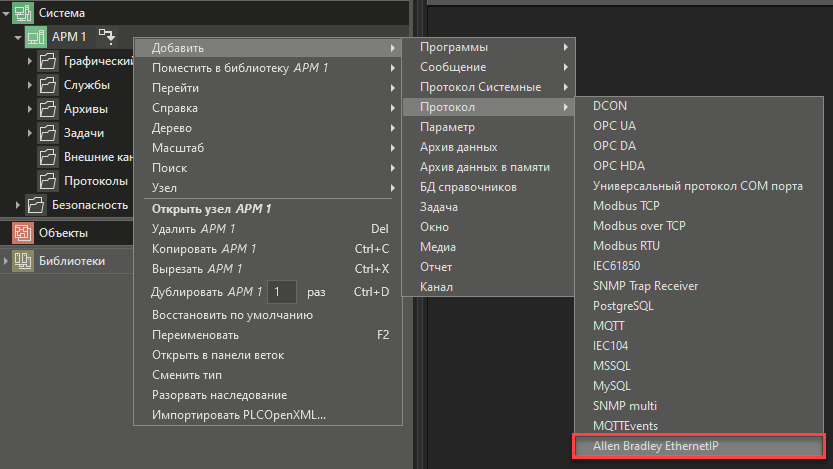This screenshot has height=469, width=833.
Task: Click the branch arrow icon beside АРМ 1
Action: [108, 37]
